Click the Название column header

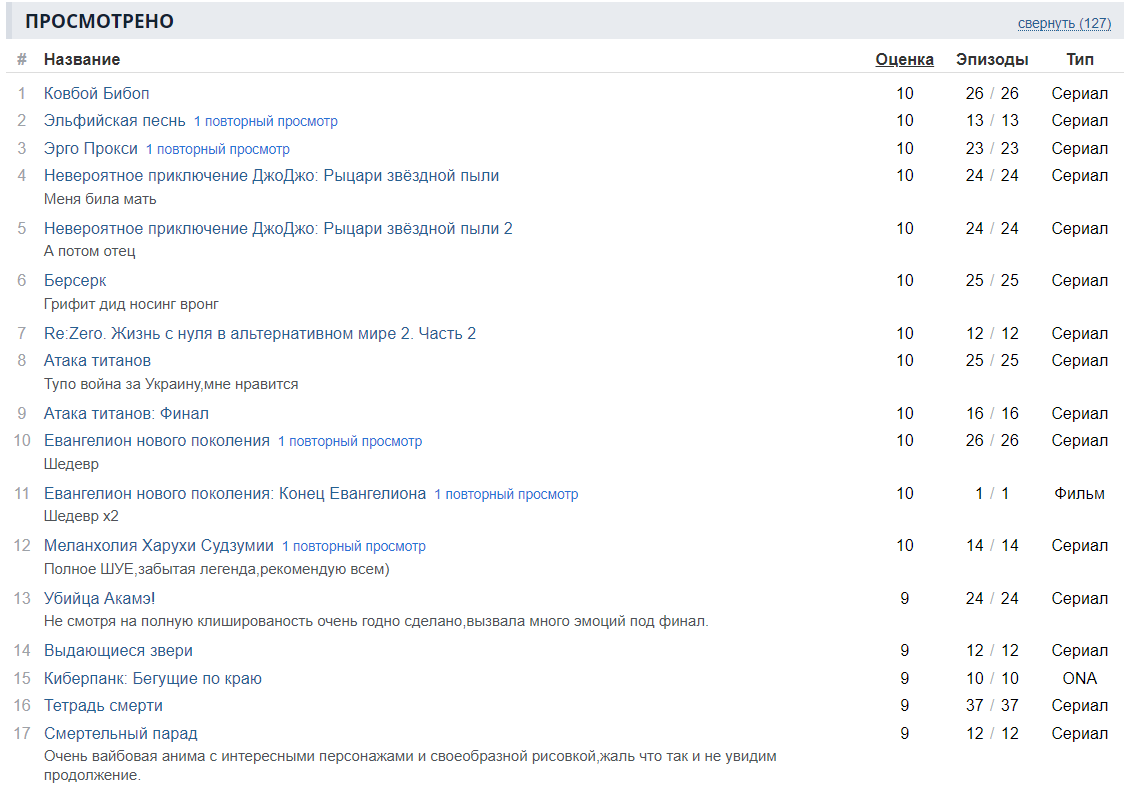[82, 60]
